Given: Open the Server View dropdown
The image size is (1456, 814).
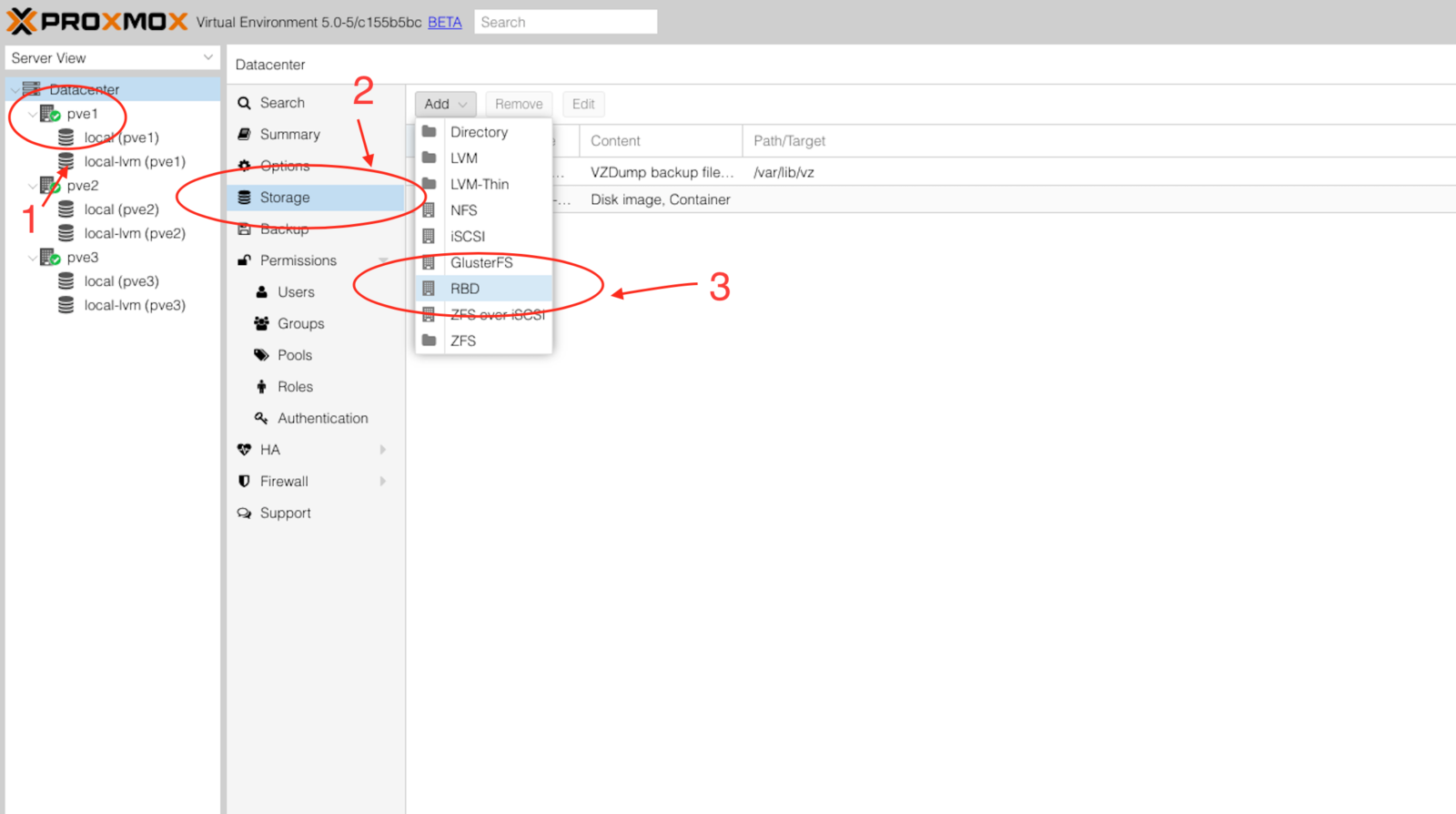Looking at the screenshot, I should coord(113,57).
